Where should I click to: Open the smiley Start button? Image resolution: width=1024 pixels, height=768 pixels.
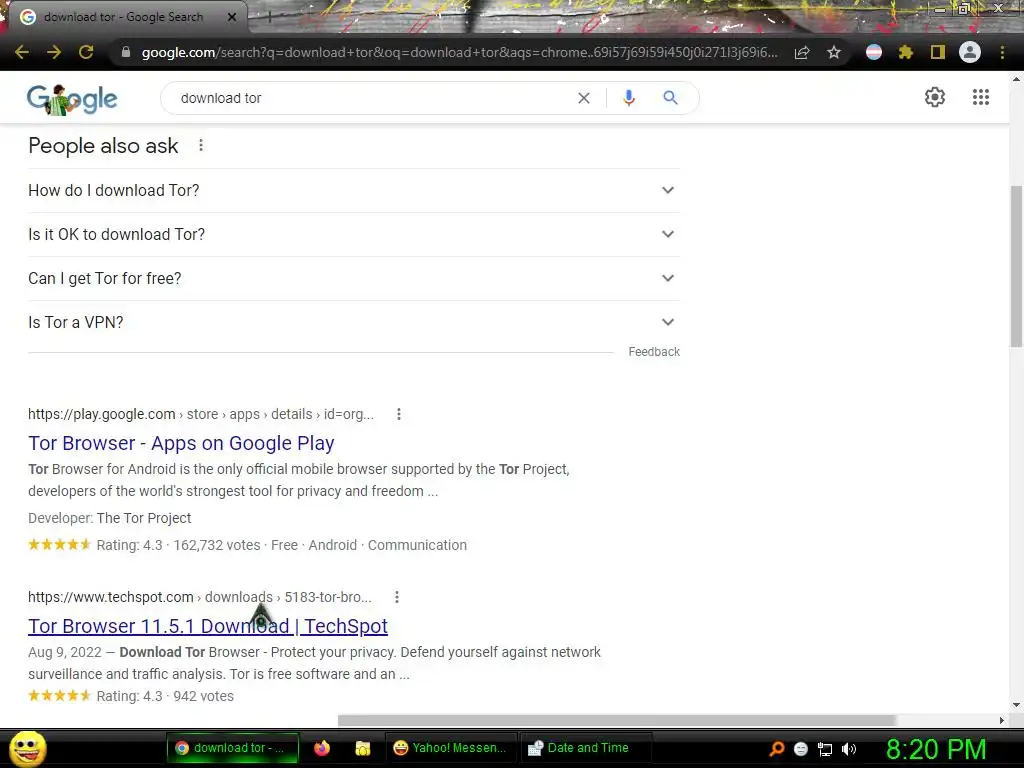(28, 748)
